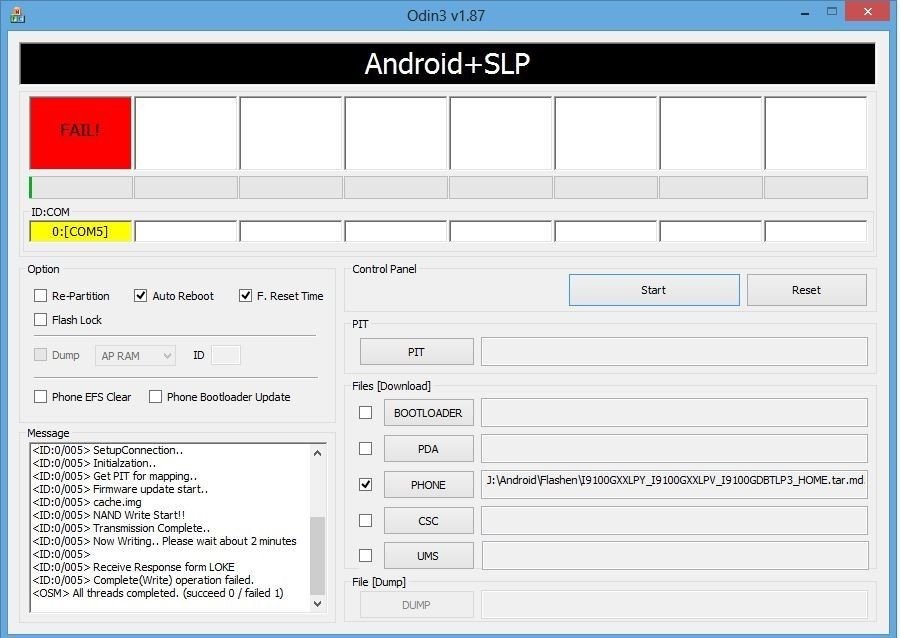Open the AP RAM dropdown
The width and height of the screenshot is (901, 638).
point(136,356)
